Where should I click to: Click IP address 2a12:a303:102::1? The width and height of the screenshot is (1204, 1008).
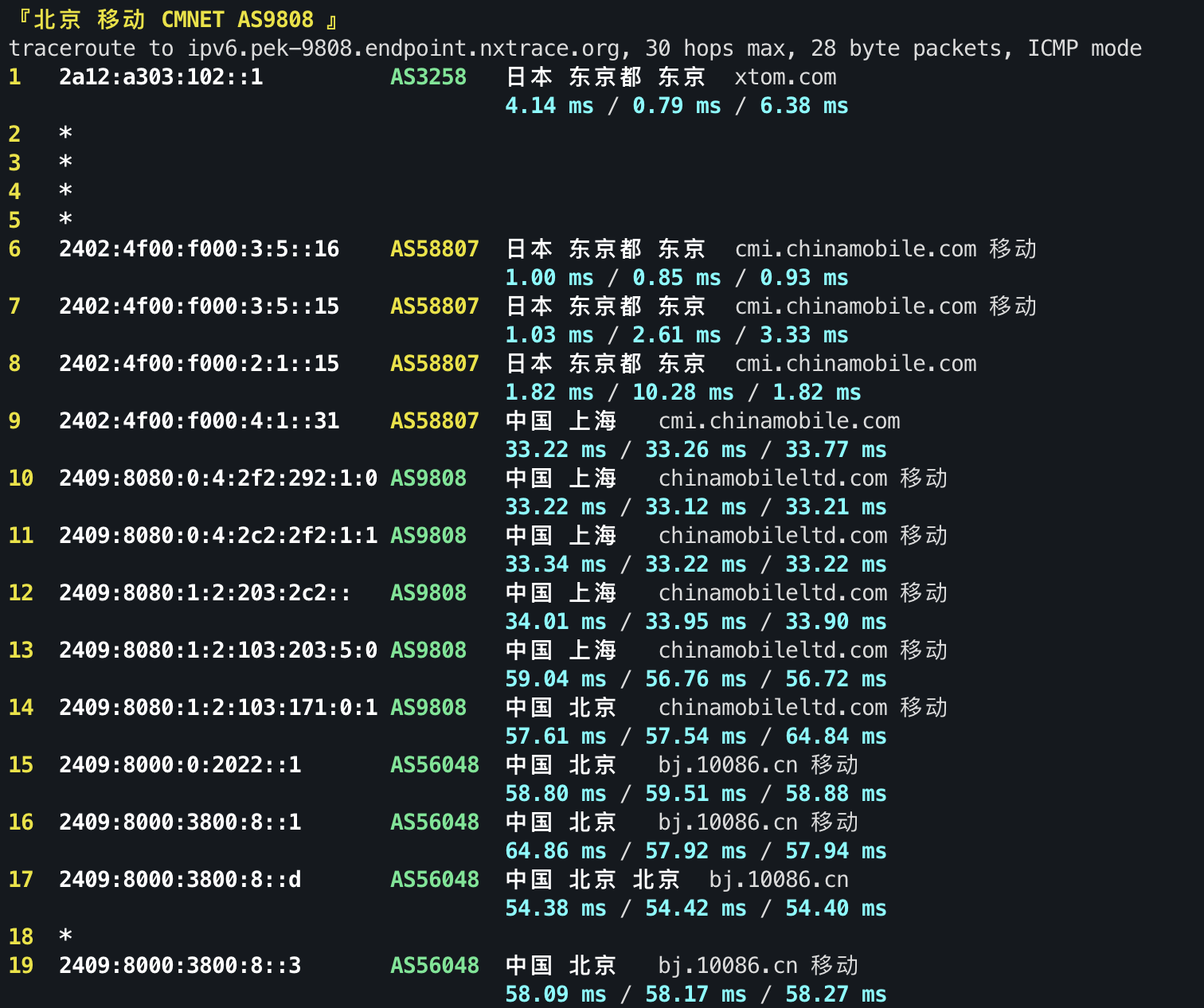[161, 77]
